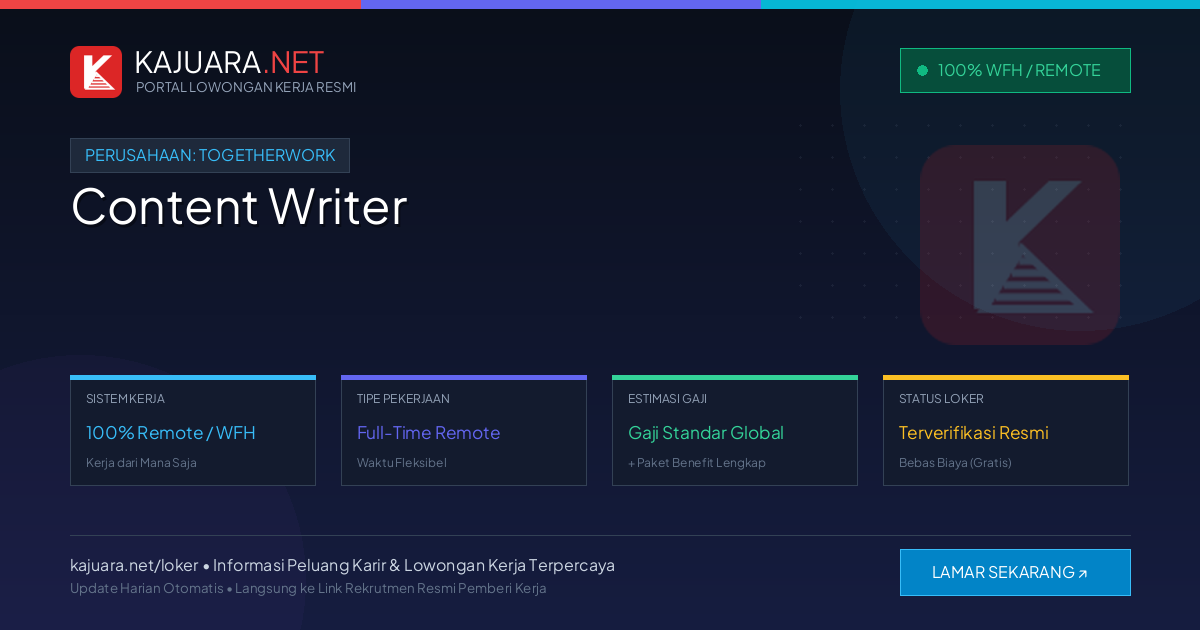Click the KAJUARA.NET site title

pyautogui.click(x=229, y=62)
